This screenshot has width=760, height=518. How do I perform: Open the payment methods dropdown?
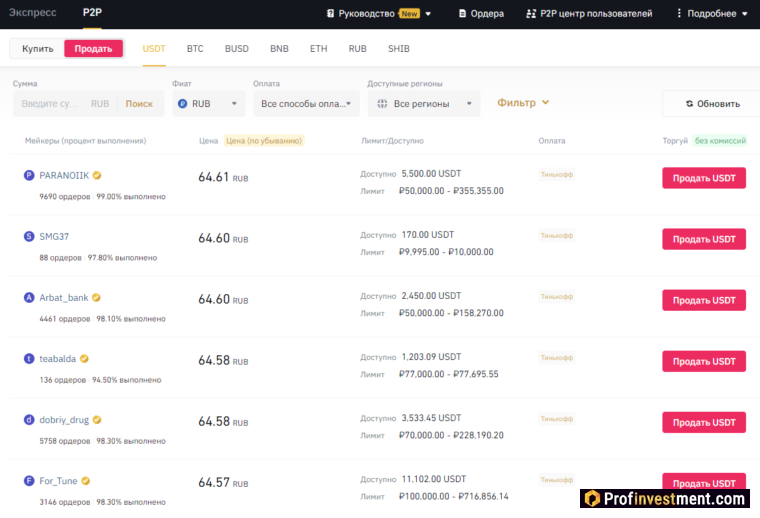[x=306, y=104]
